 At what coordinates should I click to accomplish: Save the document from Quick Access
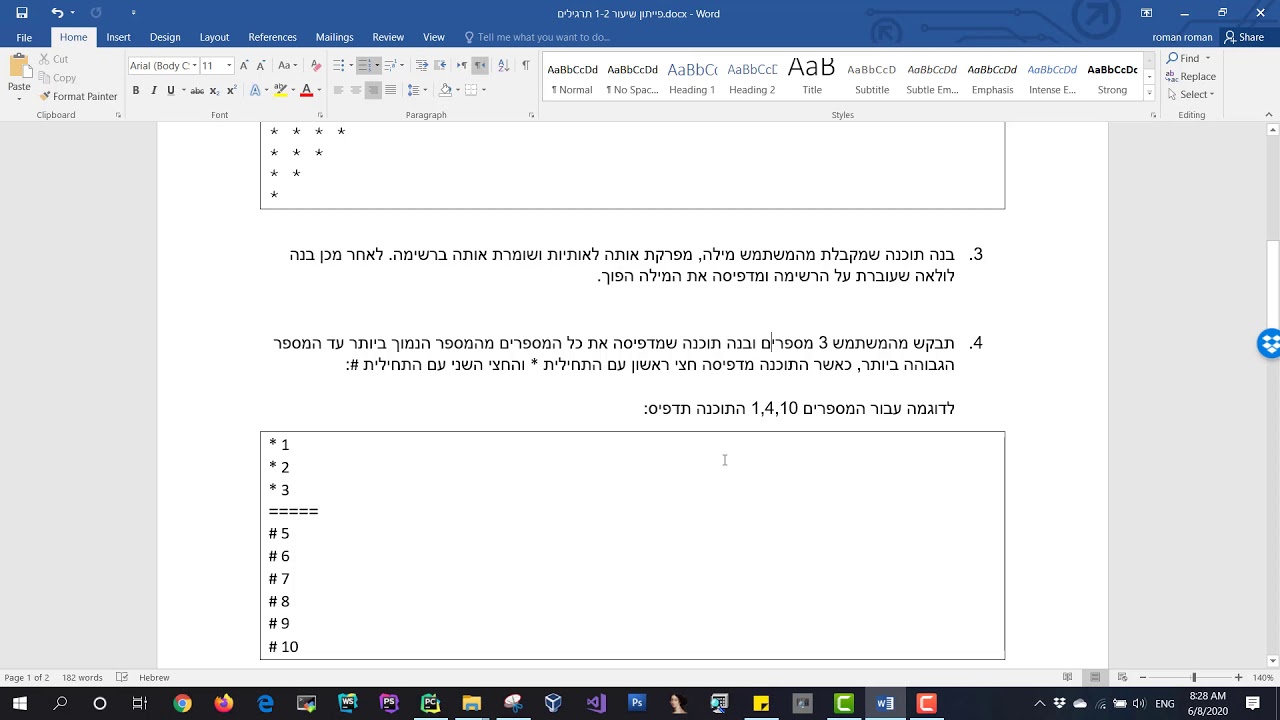pyautogui.click(x=22, y=13)
